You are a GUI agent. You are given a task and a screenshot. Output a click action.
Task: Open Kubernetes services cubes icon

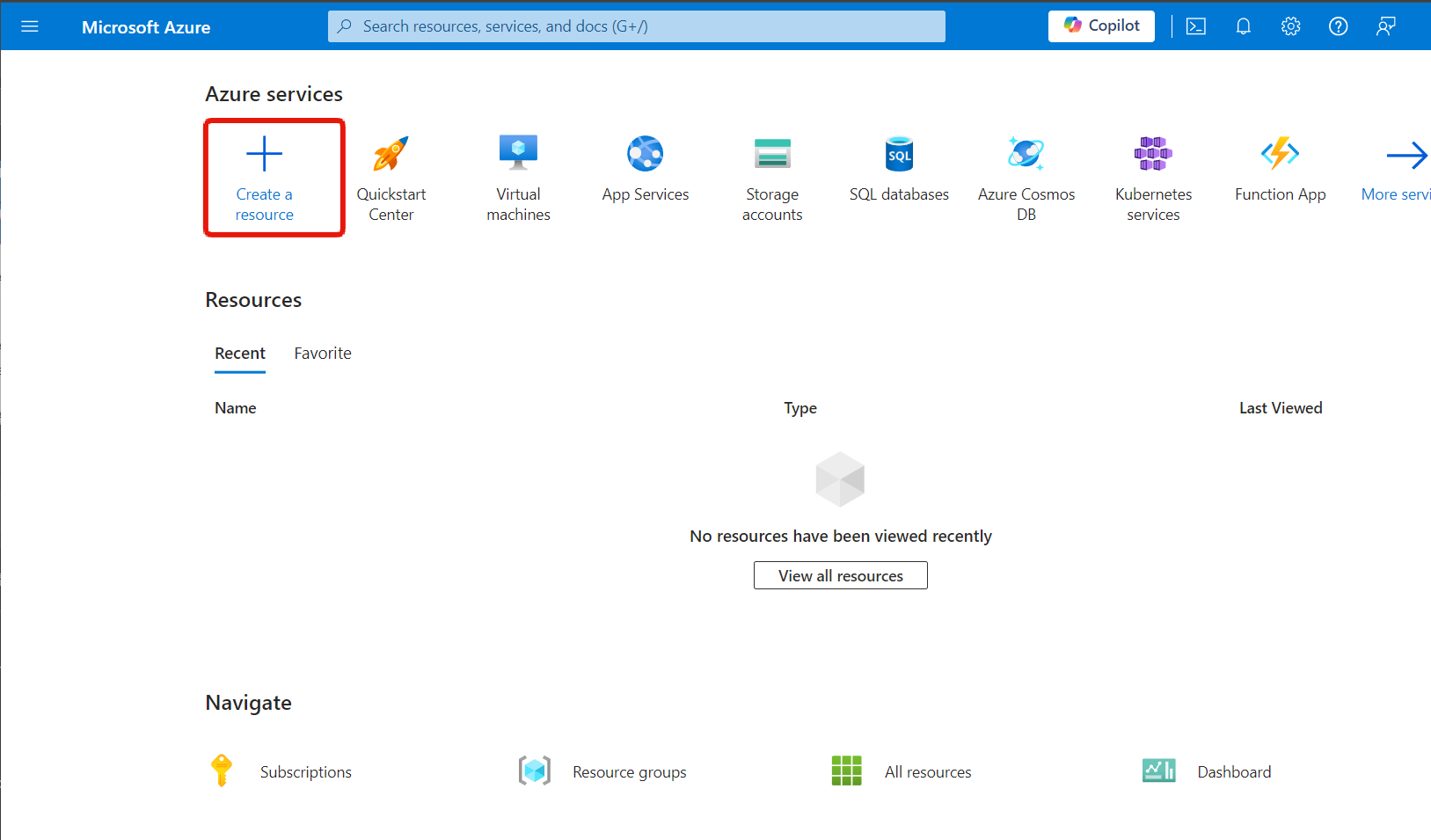pos(1153,153)
